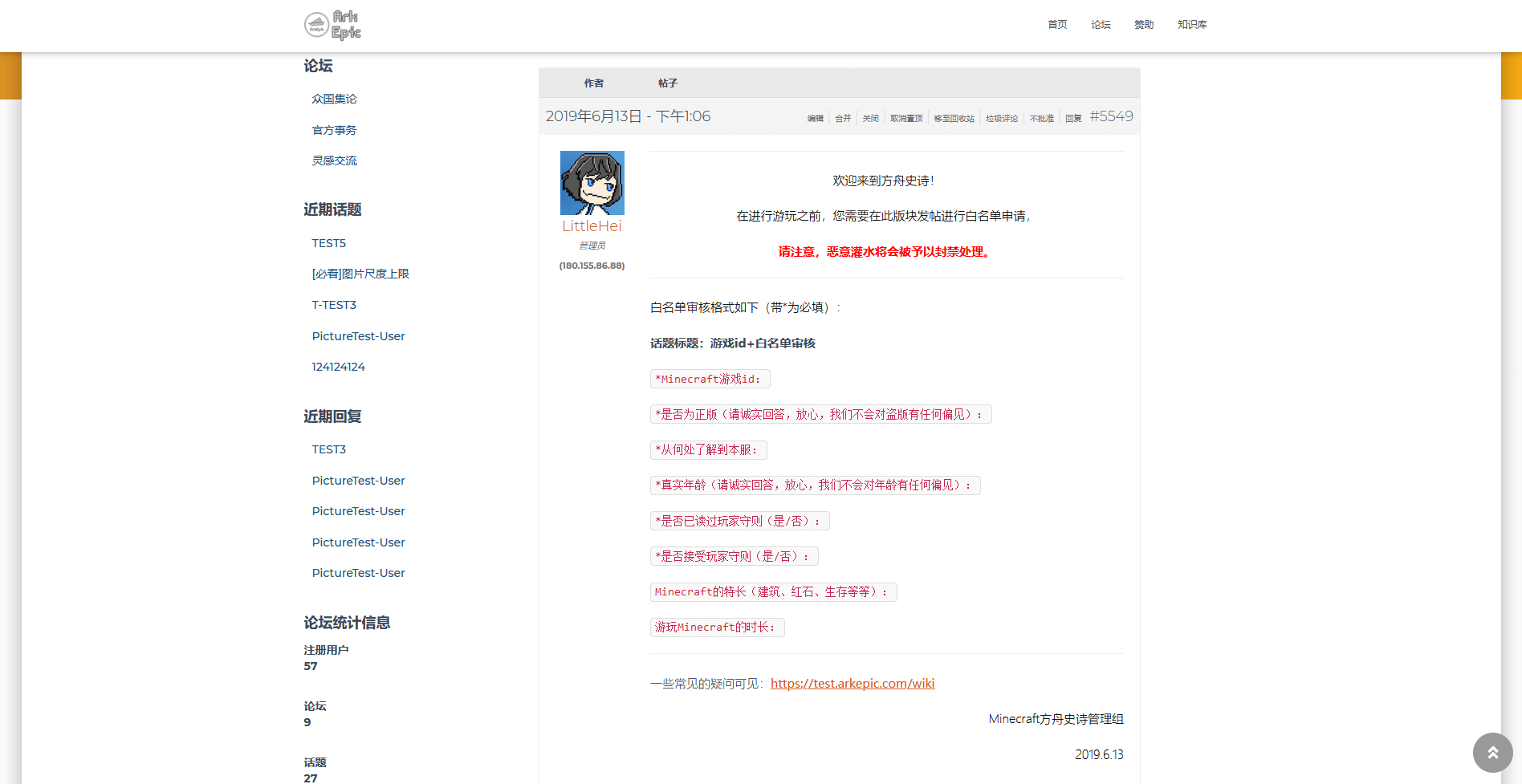Click 不批准 to unapprove the post
Image resolution: width=1522 pixels, height=784 pixels.
1042,119
